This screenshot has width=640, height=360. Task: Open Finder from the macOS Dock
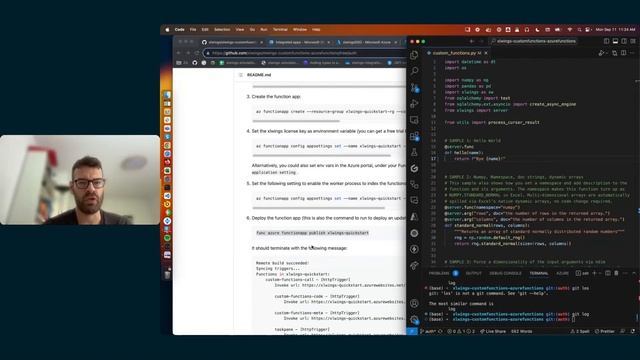click(x=167, y=95)
